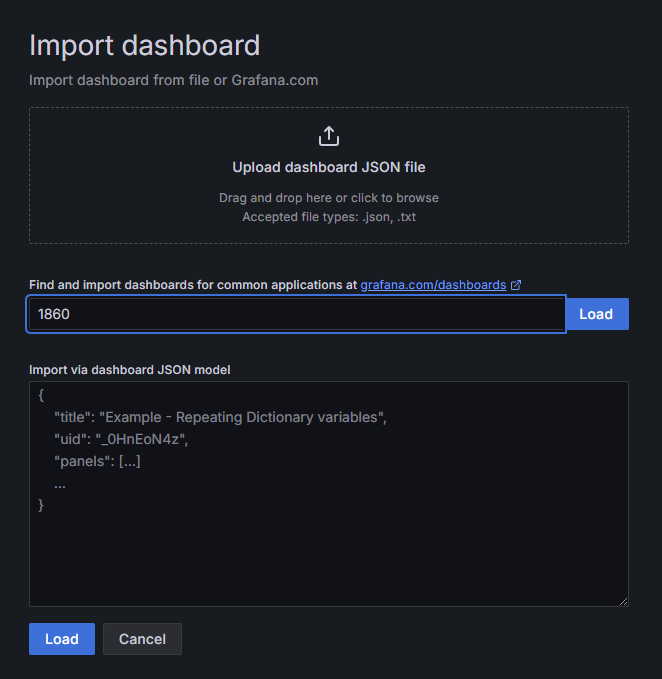
Task: Click the 'Import dashboard' page title
Action: coord(144,45)
